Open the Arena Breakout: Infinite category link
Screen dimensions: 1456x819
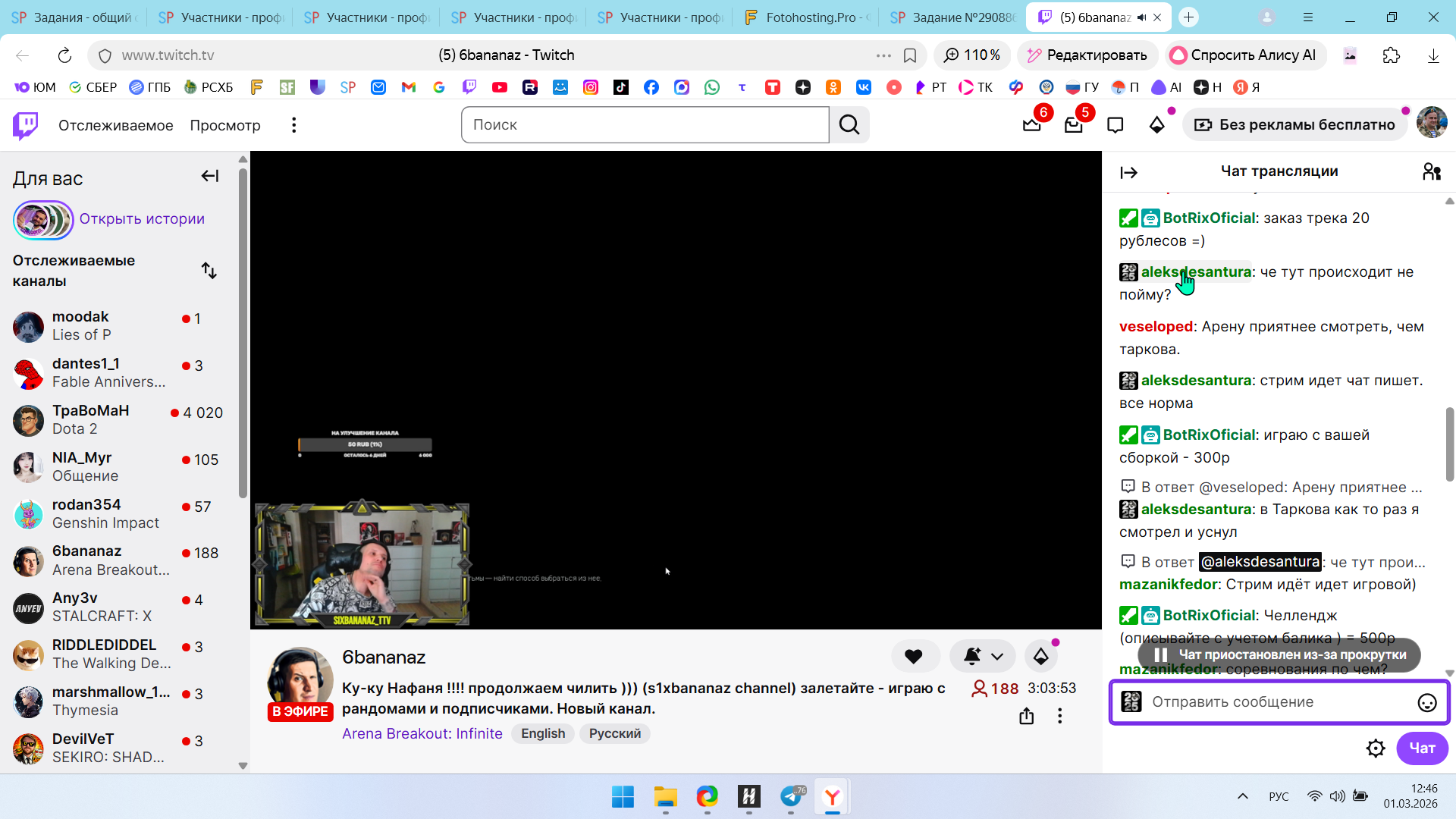[422, 733]
